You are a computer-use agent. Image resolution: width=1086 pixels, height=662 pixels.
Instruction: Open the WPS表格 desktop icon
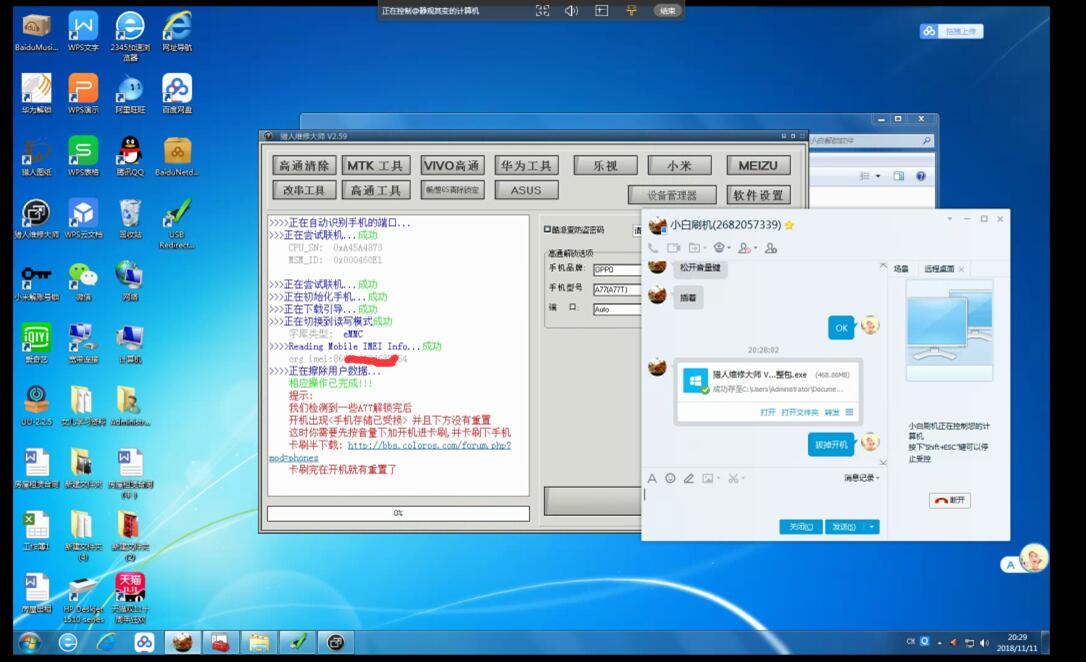tap(83, 156)
